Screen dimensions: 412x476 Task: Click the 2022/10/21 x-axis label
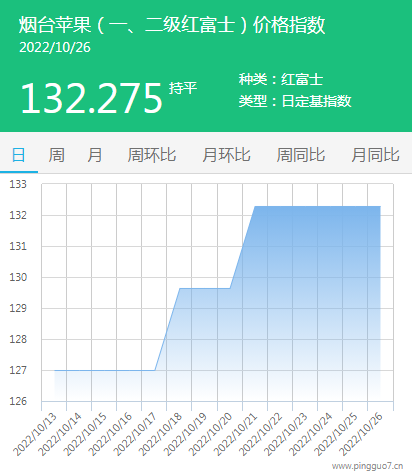pyautogui.click(x=236, y=435)
